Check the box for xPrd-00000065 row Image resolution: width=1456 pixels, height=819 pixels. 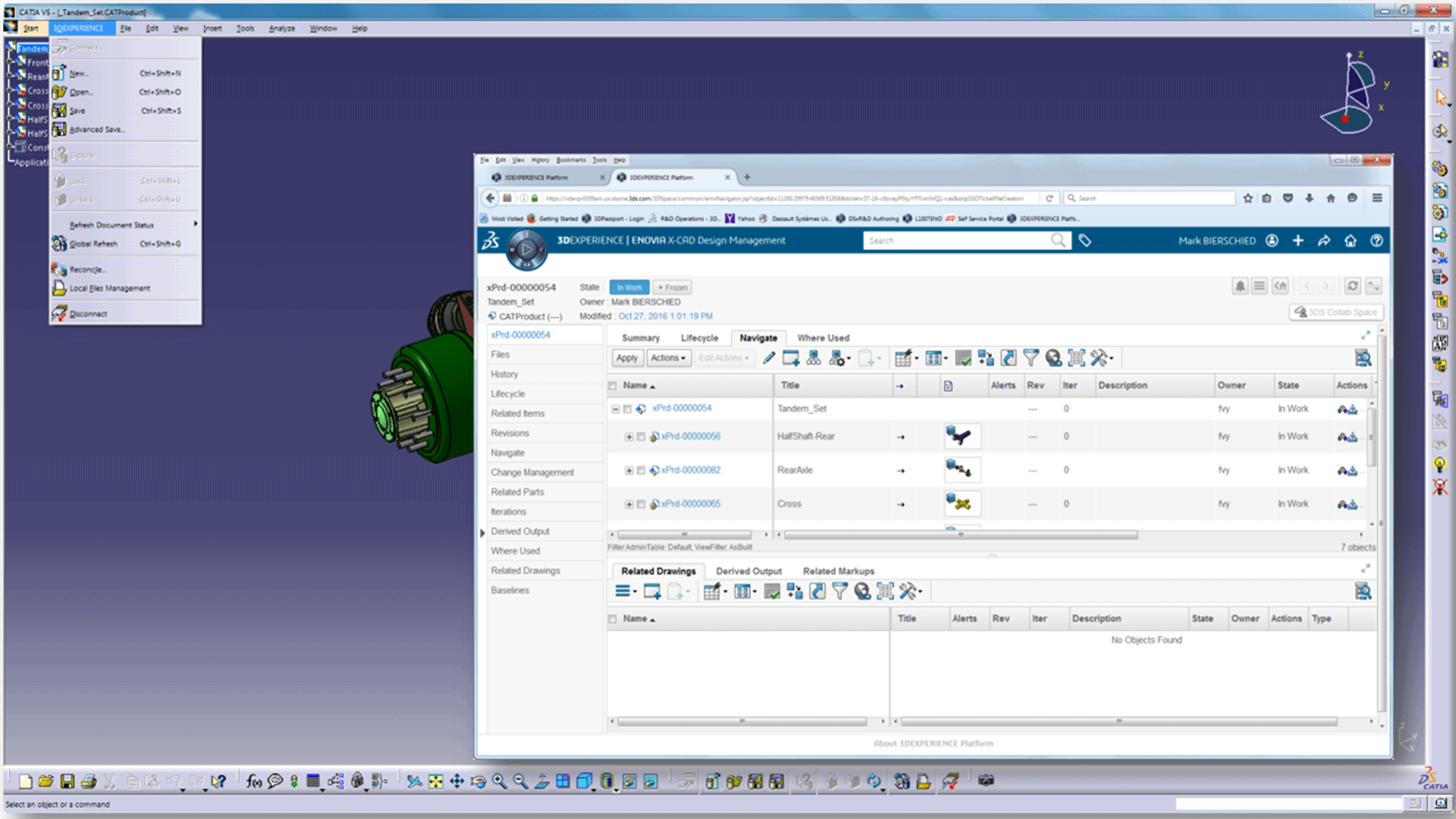(641, 504)
